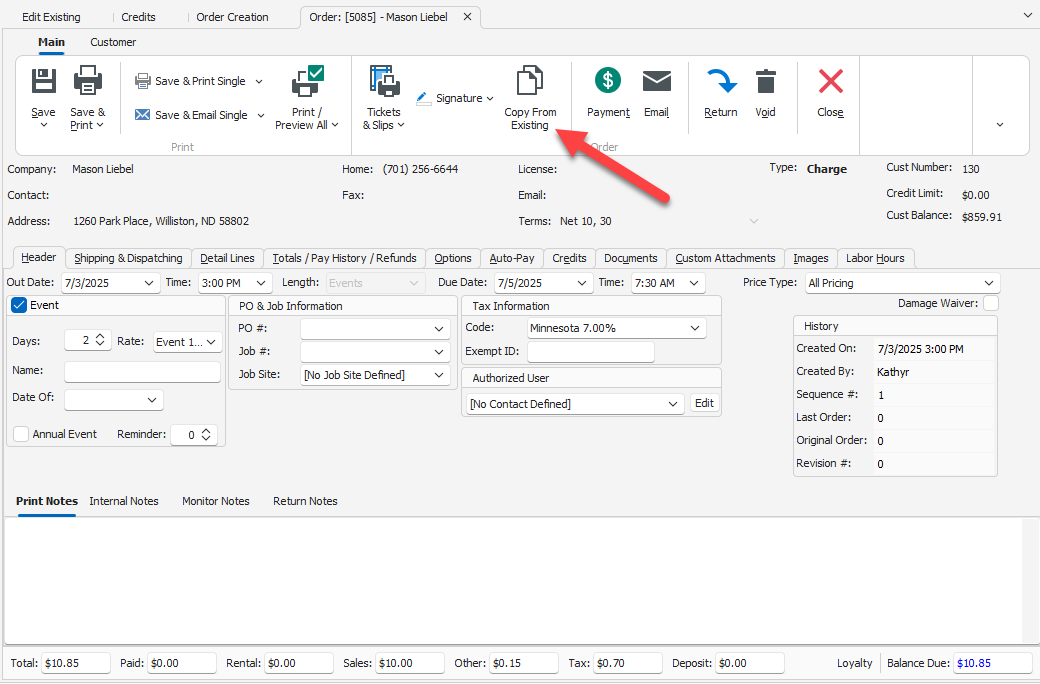1040x684 pixels.
Task: Click the Email envelope icon
Action: coord(657,81)
